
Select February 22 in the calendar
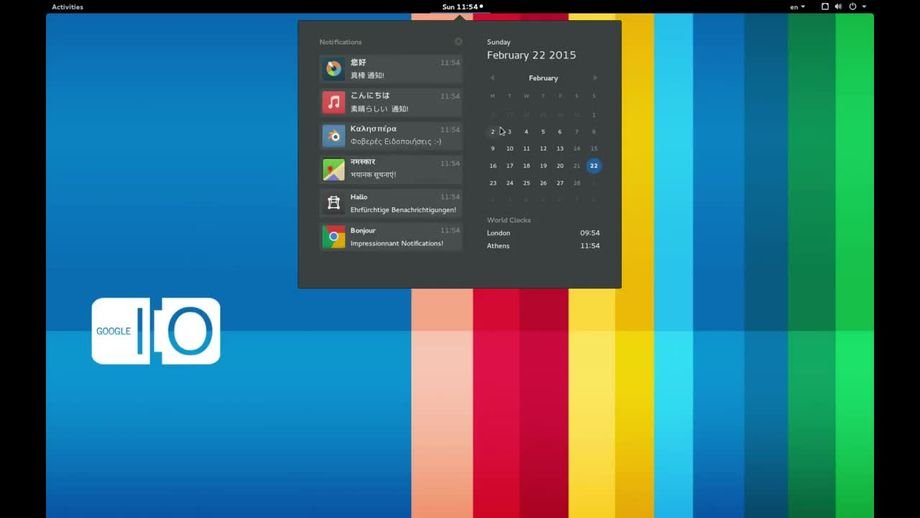[x=594, y=166]
